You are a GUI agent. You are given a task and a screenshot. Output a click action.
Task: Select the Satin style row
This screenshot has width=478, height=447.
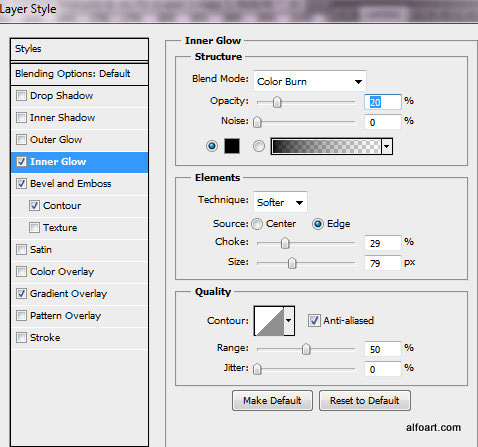pos(79,250)
